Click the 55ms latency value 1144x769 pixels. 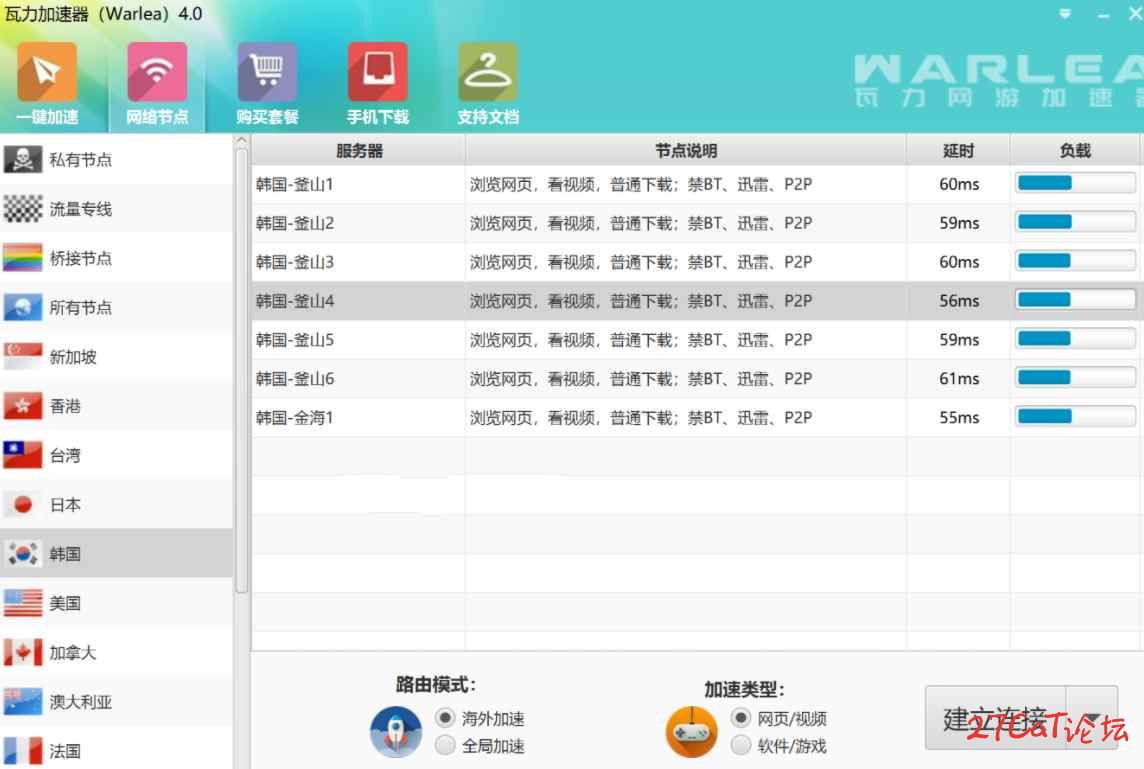(959, 417)
